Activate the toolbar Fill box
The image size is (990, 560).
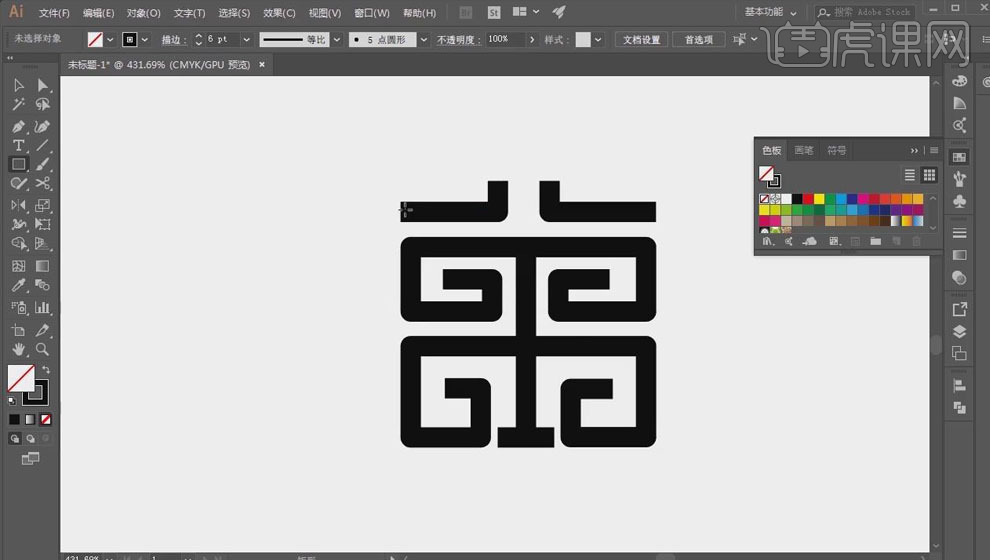point(21,379)
